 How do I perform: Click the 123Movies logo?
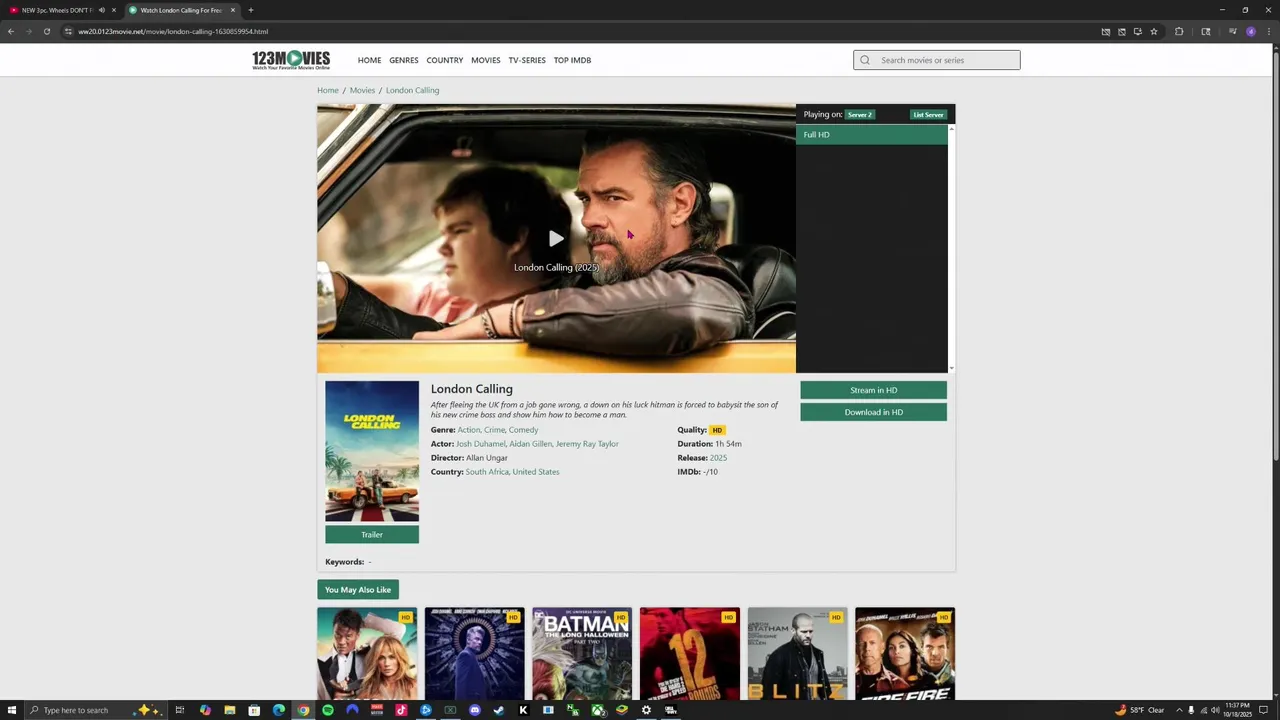[291, 60]
